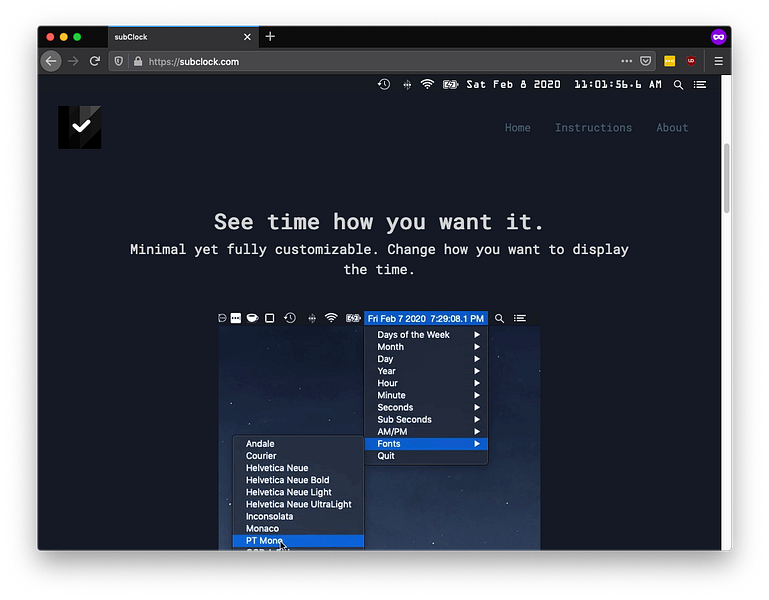Choose the plain Helvetica Neue font
This screenshot has width=769, height=600.
coord(298,468)
